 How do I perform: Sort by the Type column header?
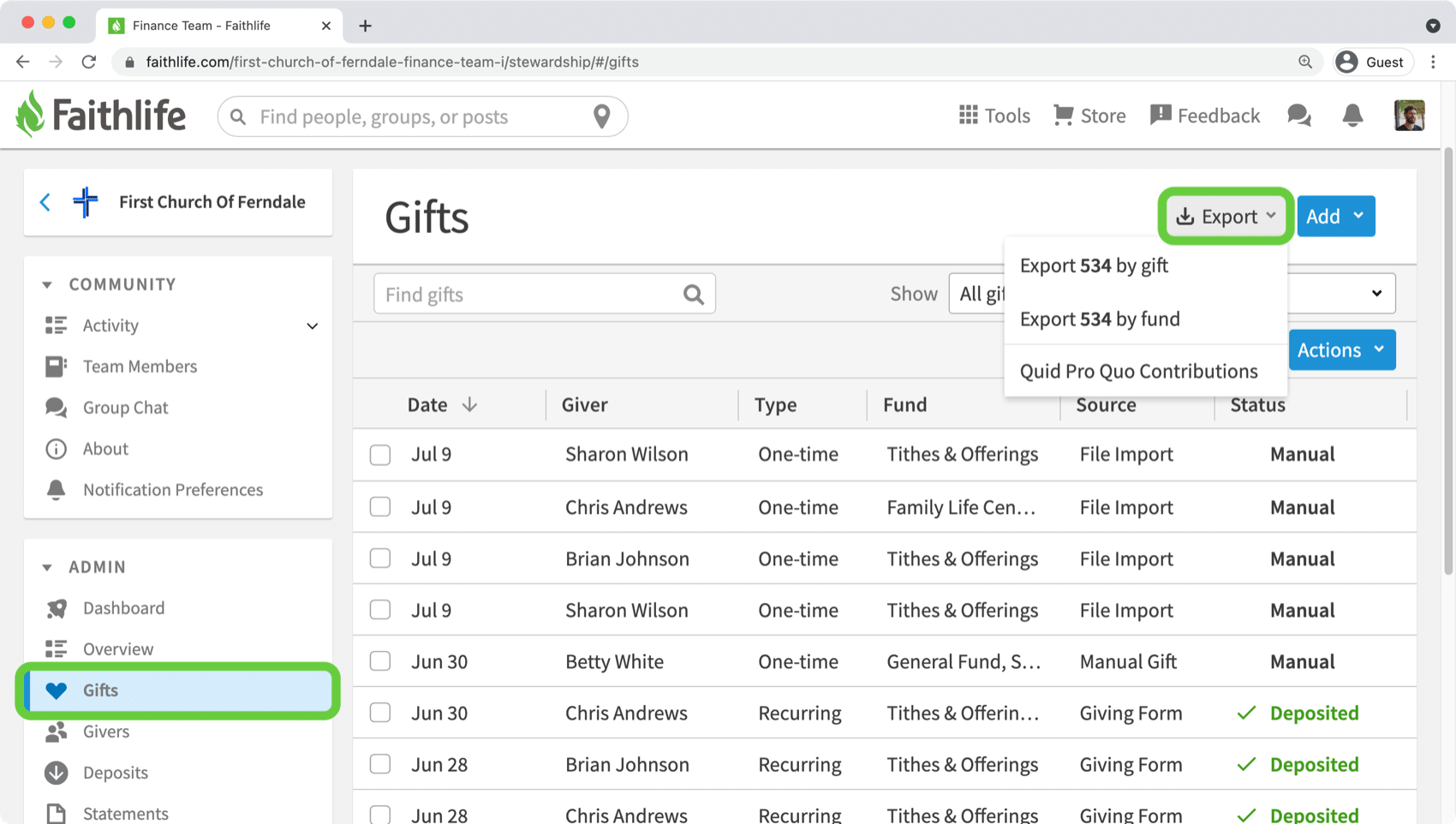click(x=775, y=404)
